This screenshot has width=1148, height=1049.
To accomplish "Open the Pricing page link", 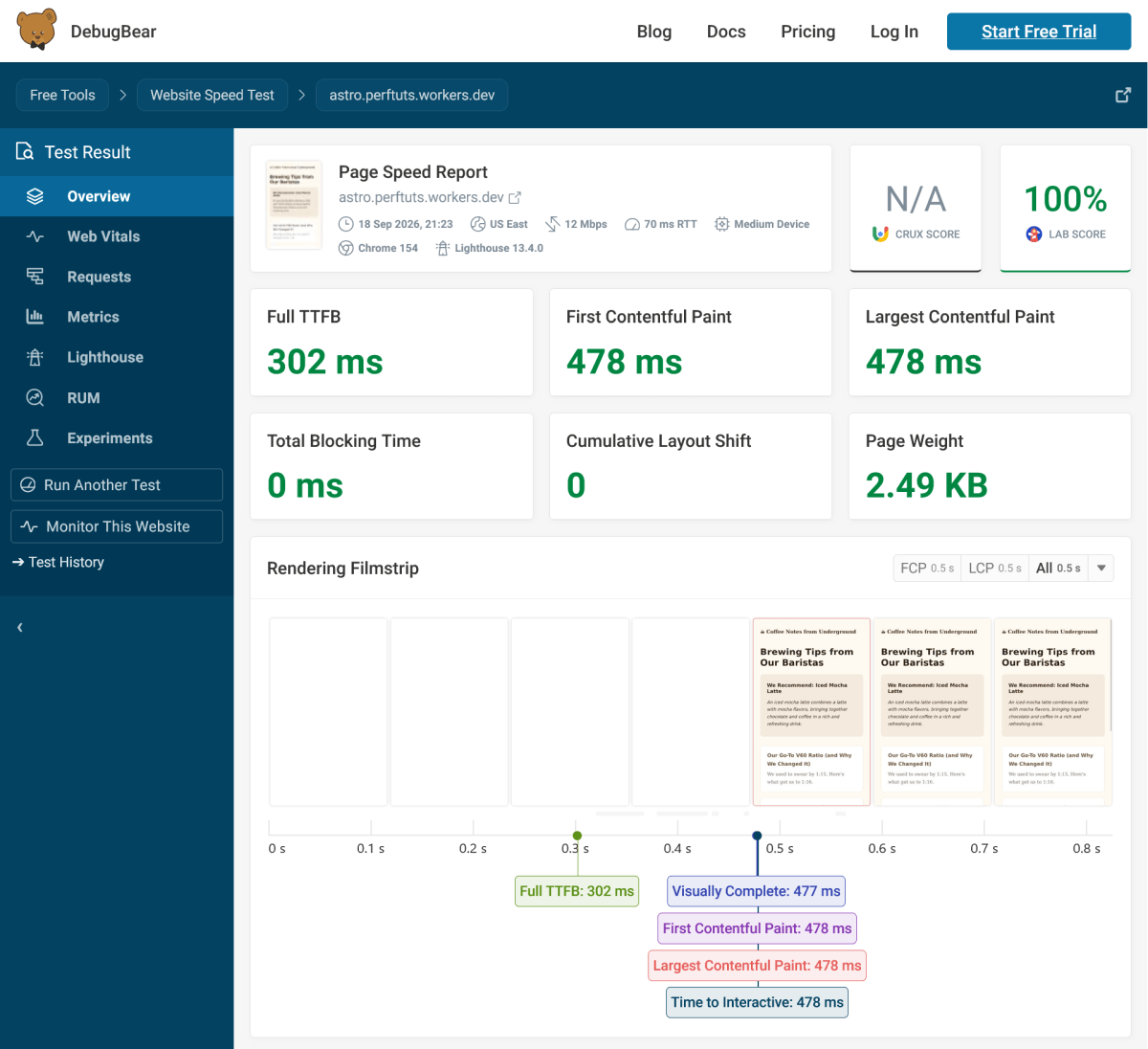I will [x=808, y=32].
